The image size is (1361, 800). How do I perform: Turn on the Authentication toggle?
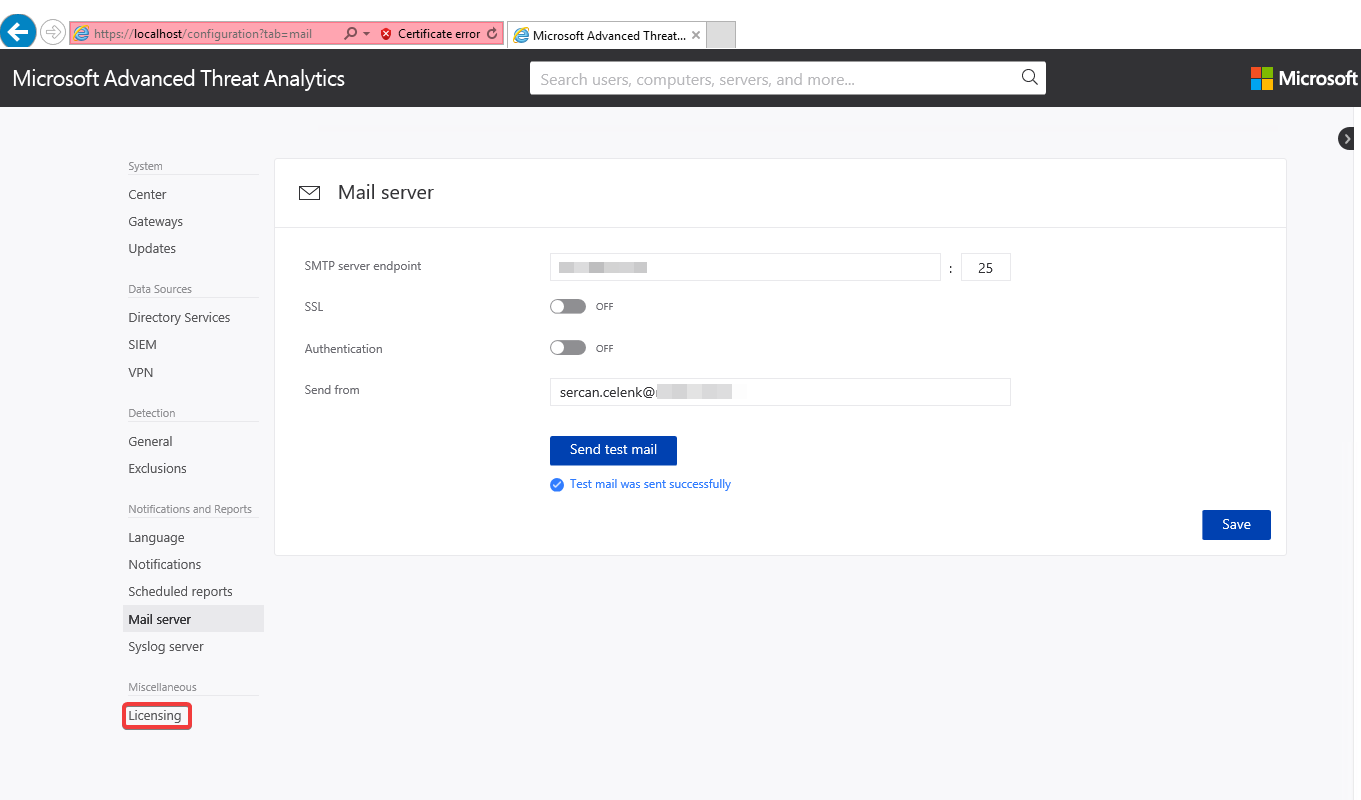tap(567, 349)
